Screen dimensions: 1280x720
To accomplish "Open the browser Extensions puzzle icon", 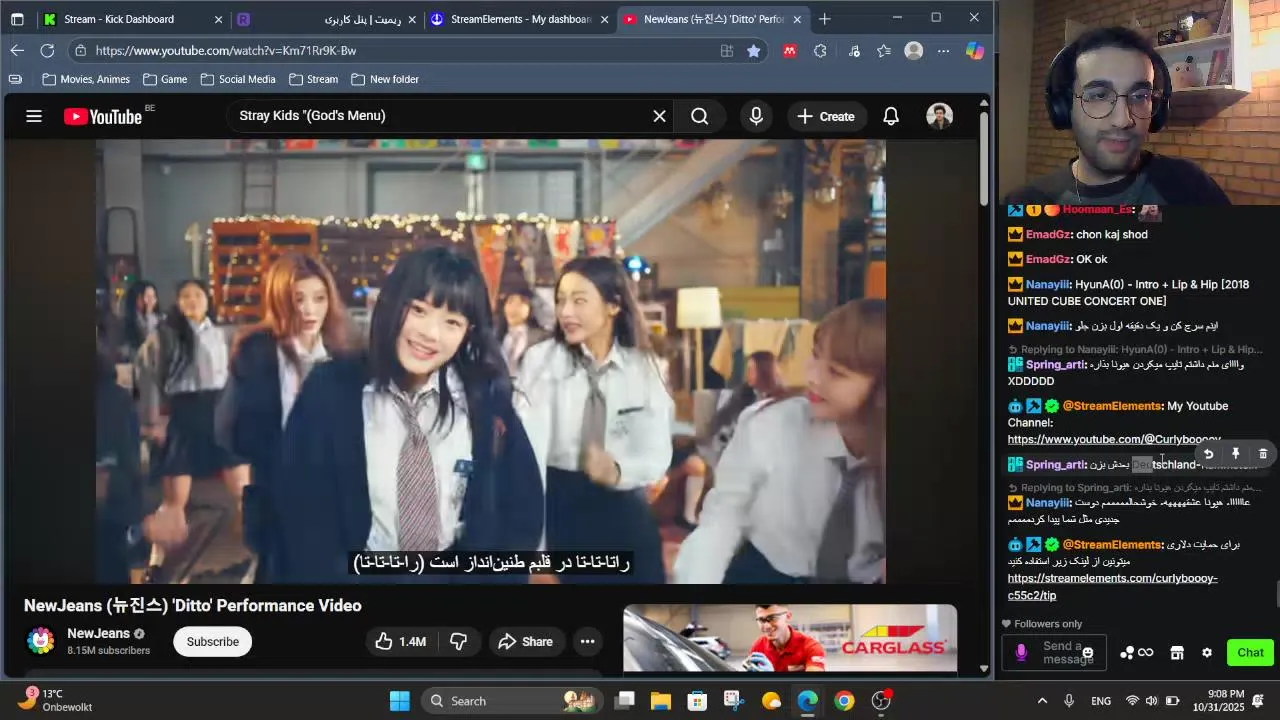I will point(821,50).
